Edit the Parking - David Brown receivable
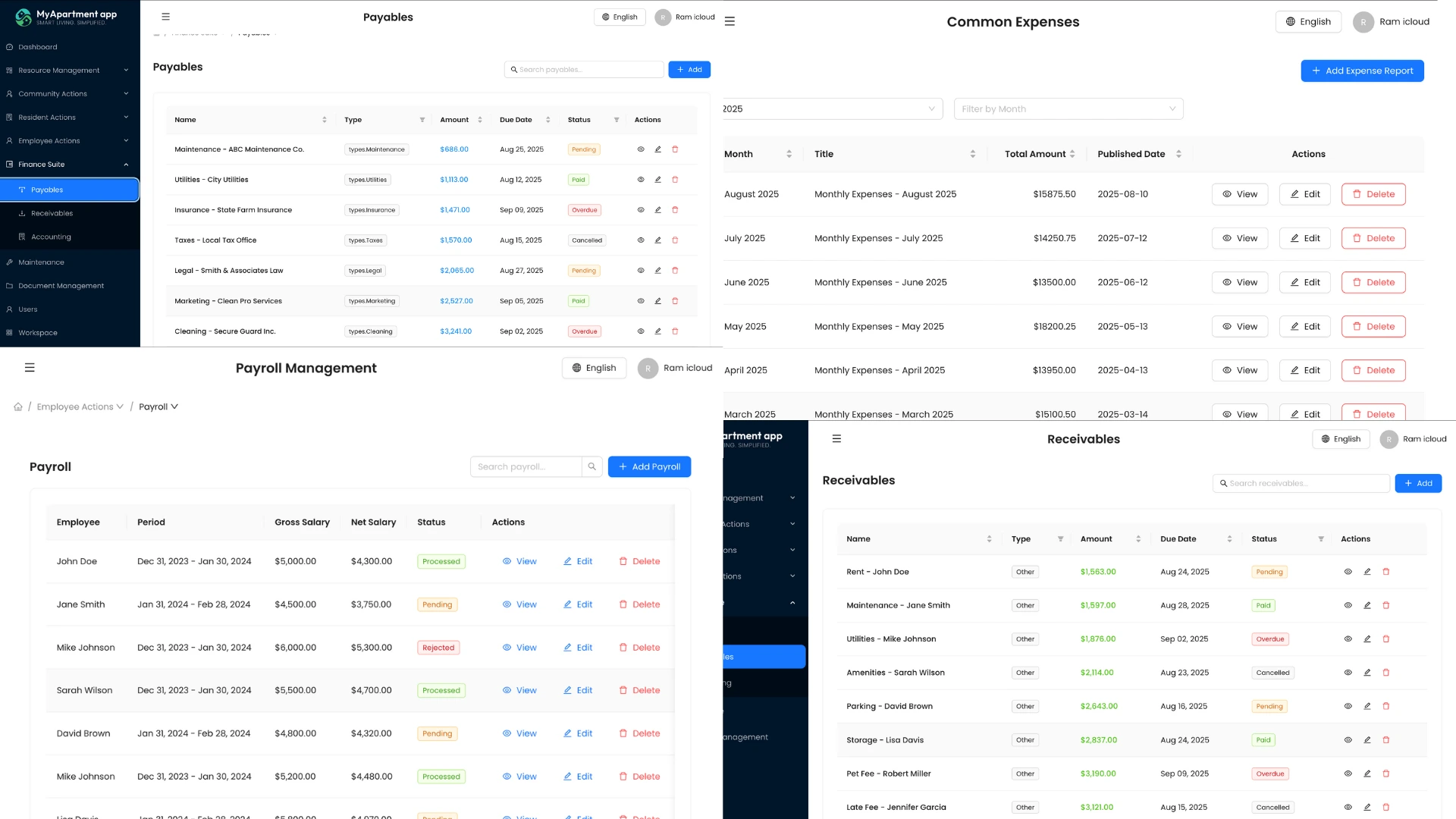 point(1367,706)
